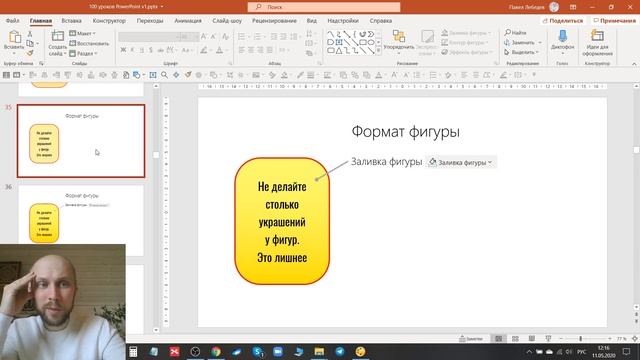Click the Dictaphone microphone icon
The image size is (640, 360).
click(562, 36)
